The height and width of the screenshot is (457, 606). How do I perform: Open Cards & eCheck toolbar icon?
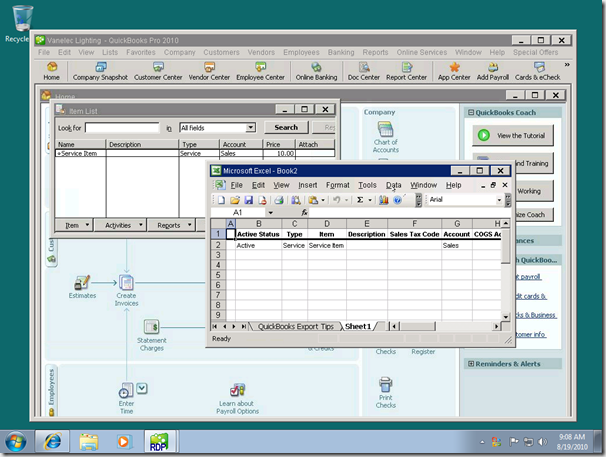point(538,71)
